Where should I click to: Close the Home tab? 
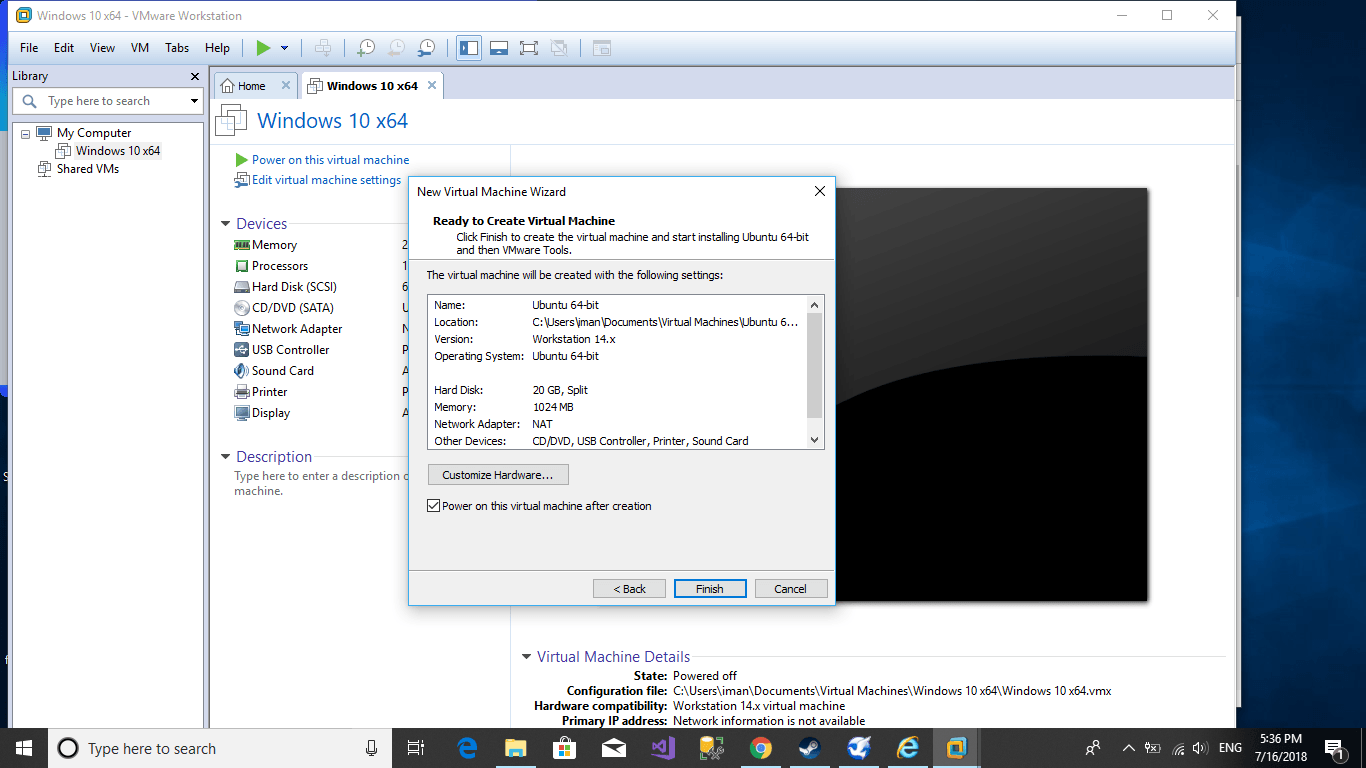click(286, 86)
